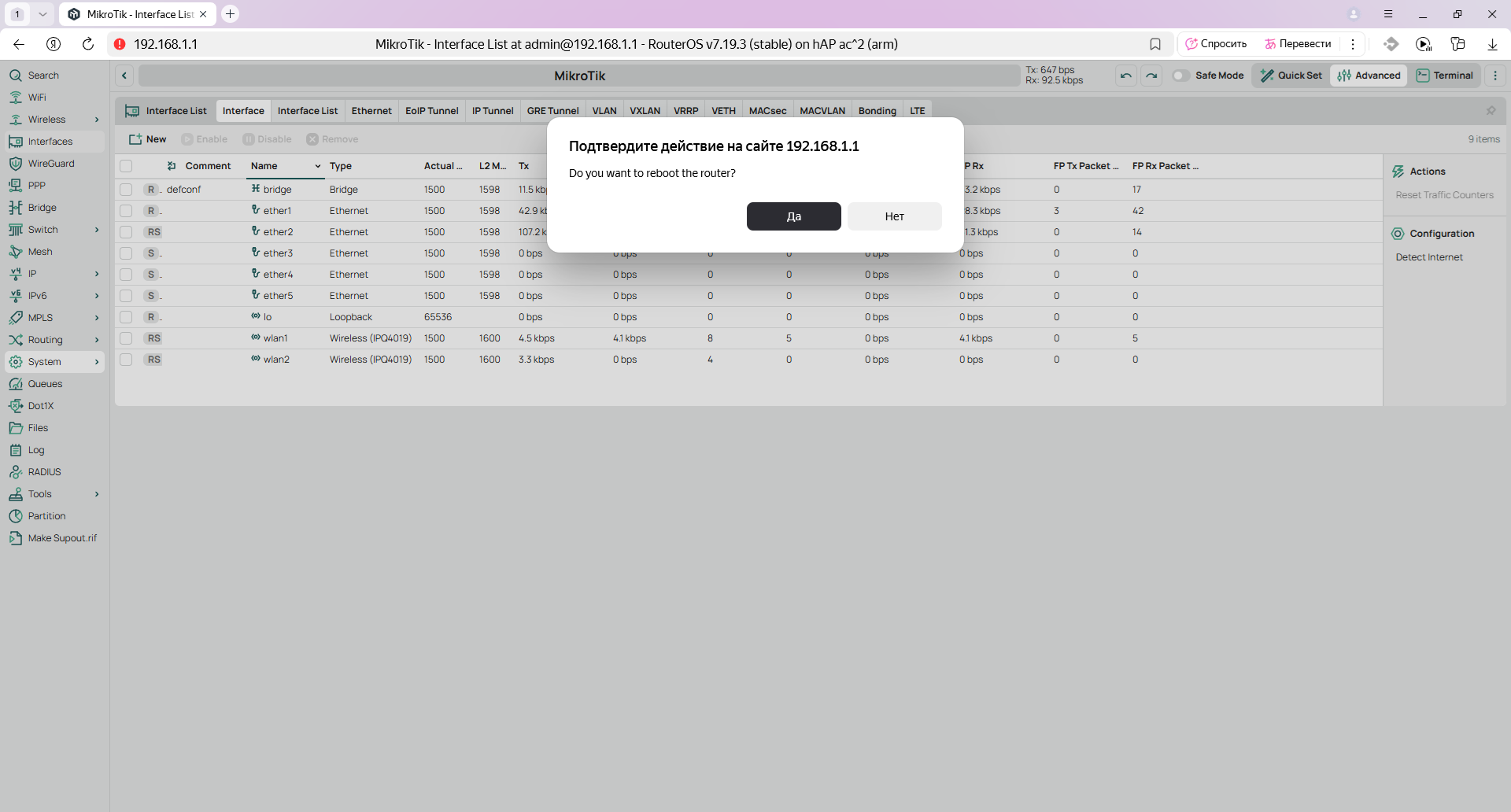Select the bridge row checkbox
Screen dimensions: 1511x812
click(x=126, y=190)
